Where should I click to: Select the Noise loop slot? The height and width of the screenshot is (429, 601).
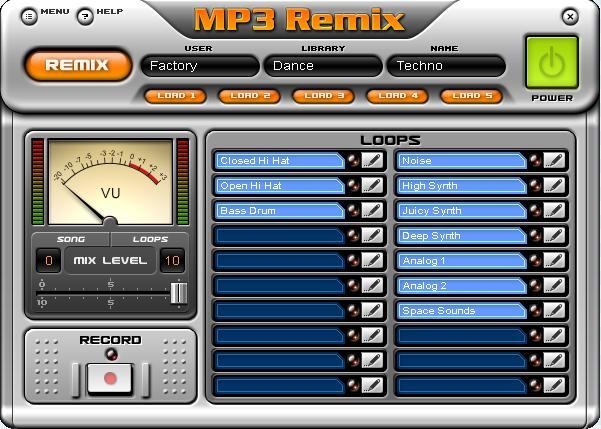pyautogui.click(x=461, y=160)
